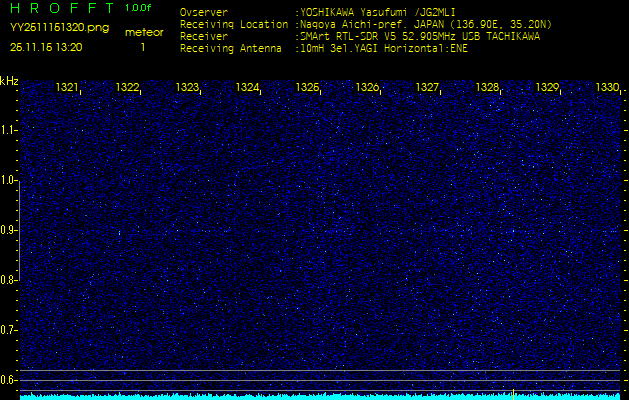Select the 1323 time tick
The image size is (629, 400).
187,88
